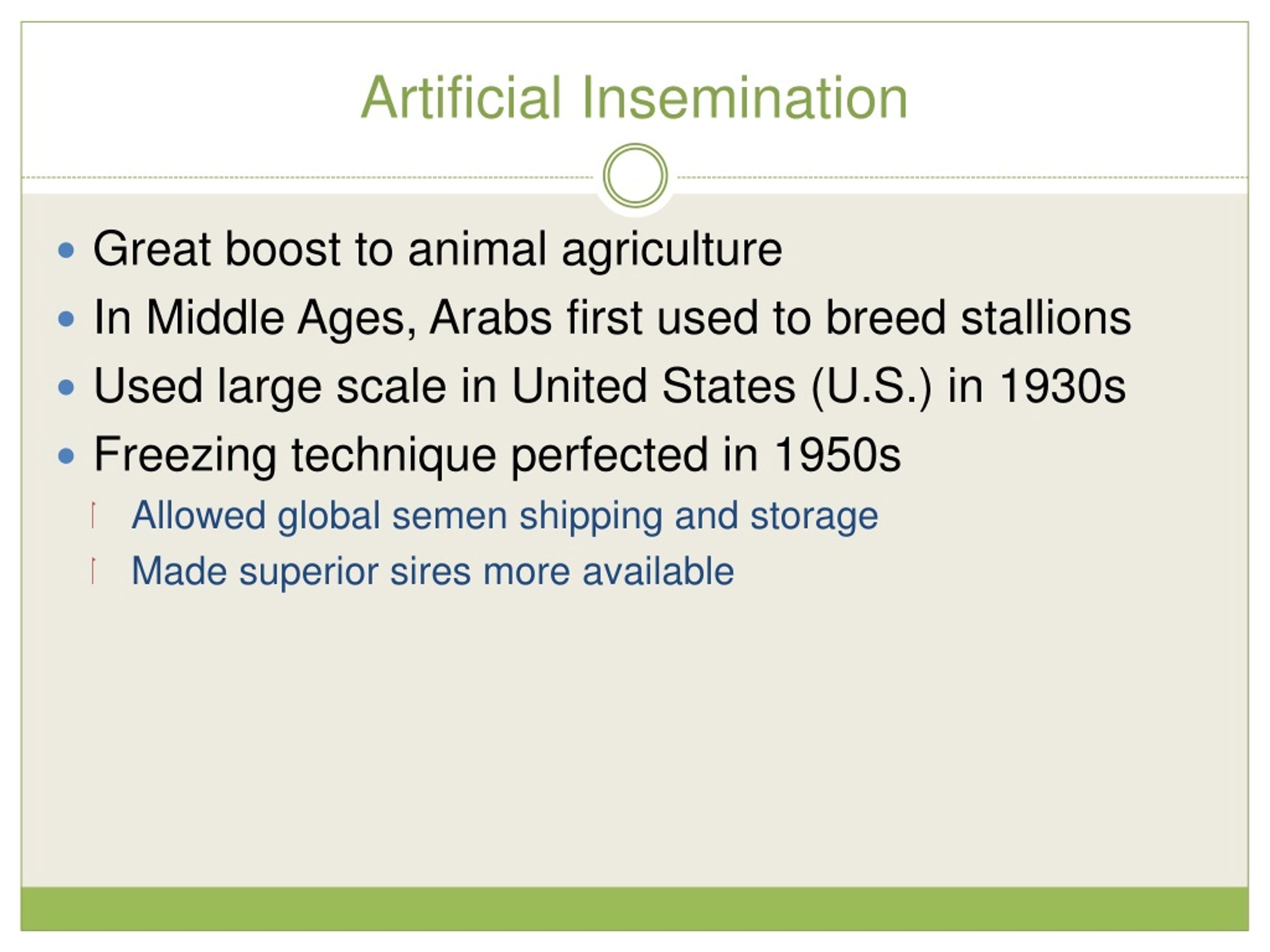Viewport: 1270px width, 952px height.
Task: Click the dashed divider line right of circle
Action: tap(963, 178)
